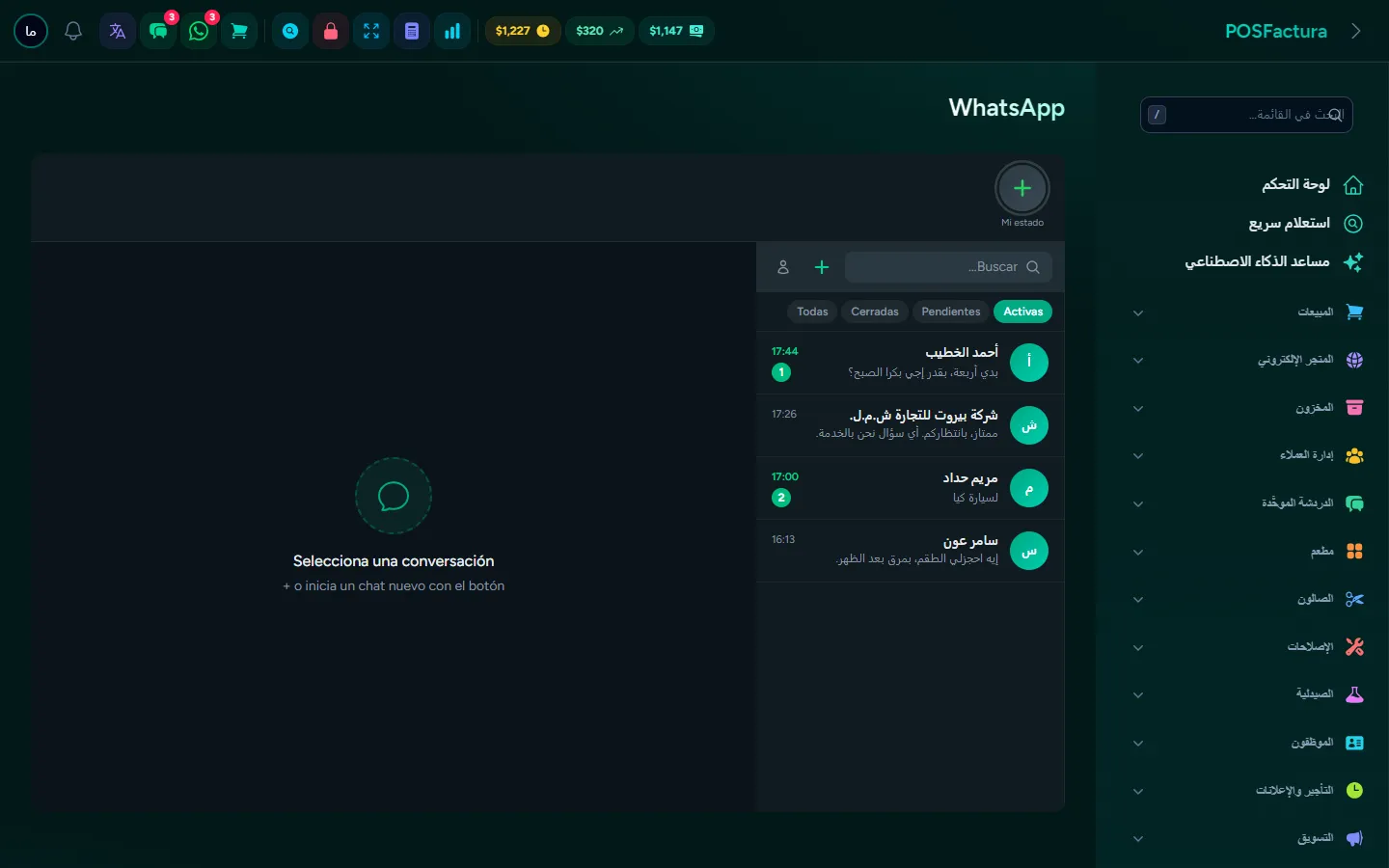This screenshot has width=1389, height=868.
Task: Add a new status via Mi estado
Action: 1022,189
